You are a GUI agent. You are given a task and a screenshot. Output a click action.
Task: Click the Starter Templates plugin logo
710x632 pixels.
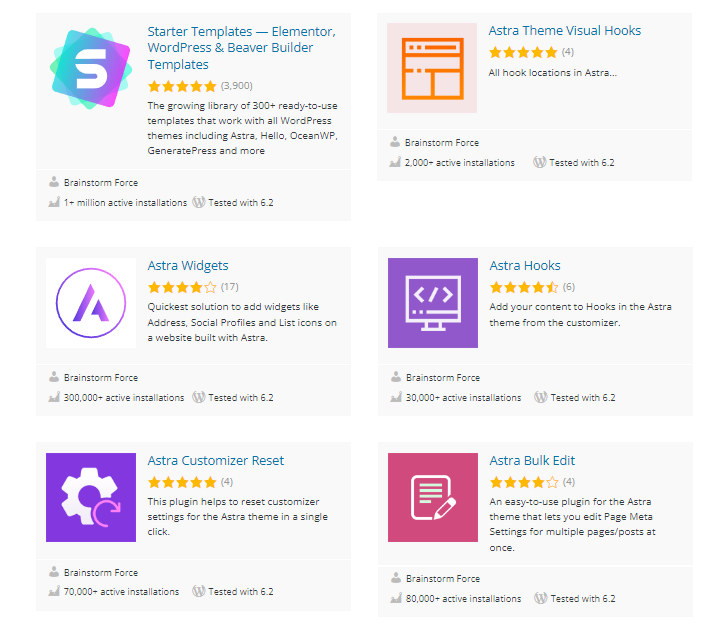point(91,68)
